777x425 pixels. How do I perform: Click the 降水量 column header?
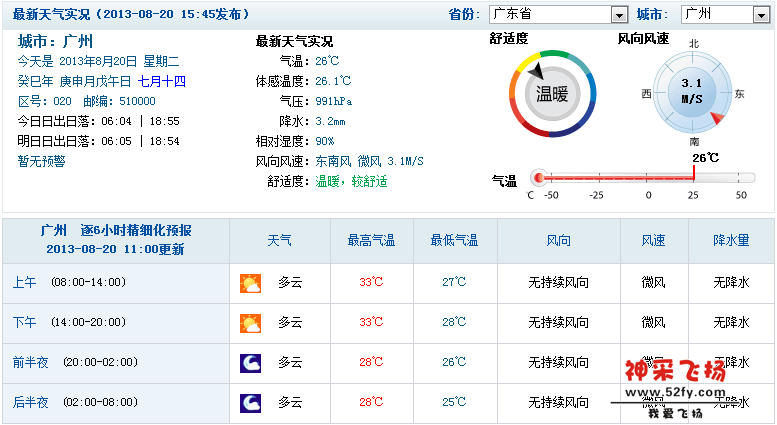click(731, 241)
